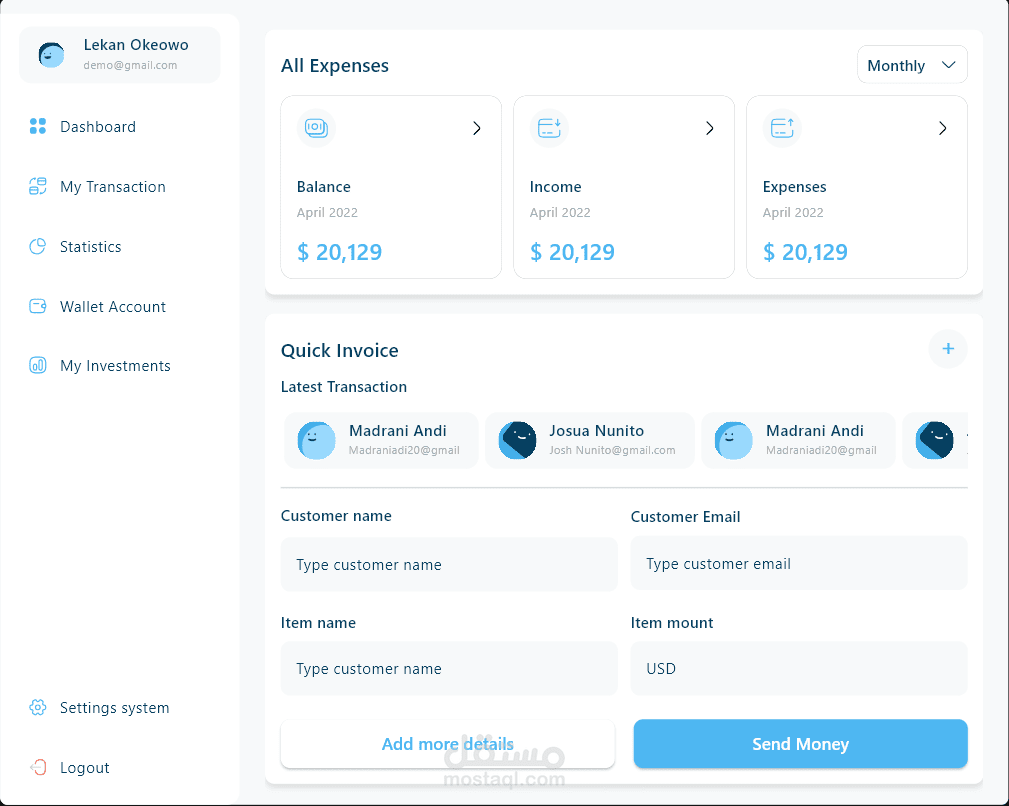Click the Dashboard grid icon
The width and height of the screenshot is (1009, 806).
pos(38,126)
